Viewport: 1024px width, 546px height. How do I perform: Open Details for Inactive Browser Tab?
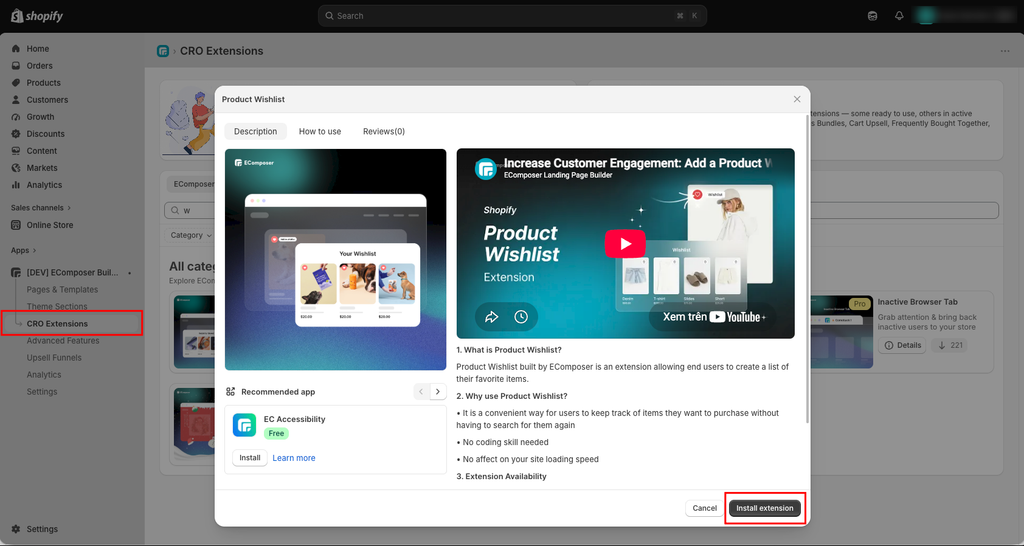click(x=902, y=345)
